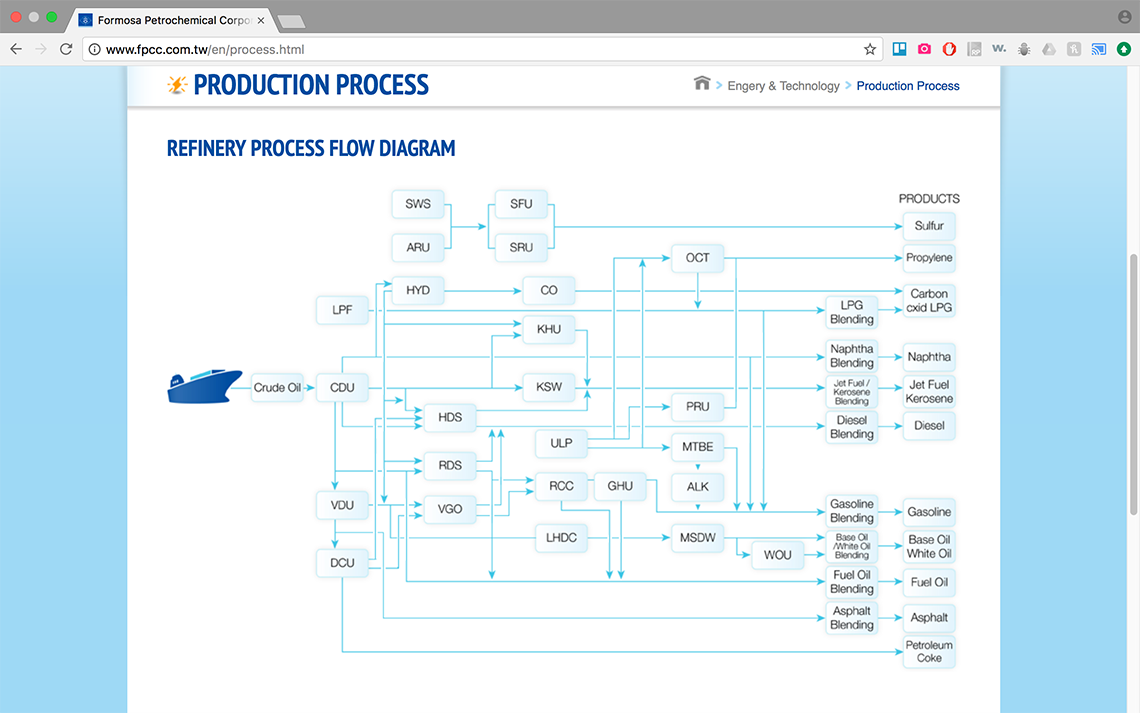This screenshot has height=713, width=1140.
Task: Open Production Process breadcrumb link
Action: (907, 86)
